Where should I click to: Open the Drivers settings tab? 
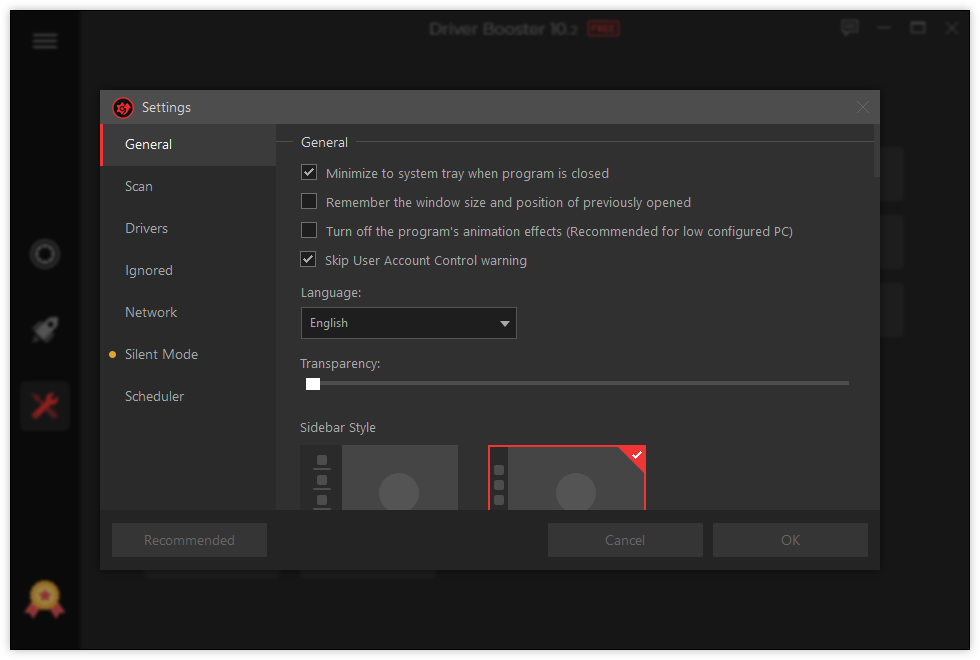(x=188, y=228)
